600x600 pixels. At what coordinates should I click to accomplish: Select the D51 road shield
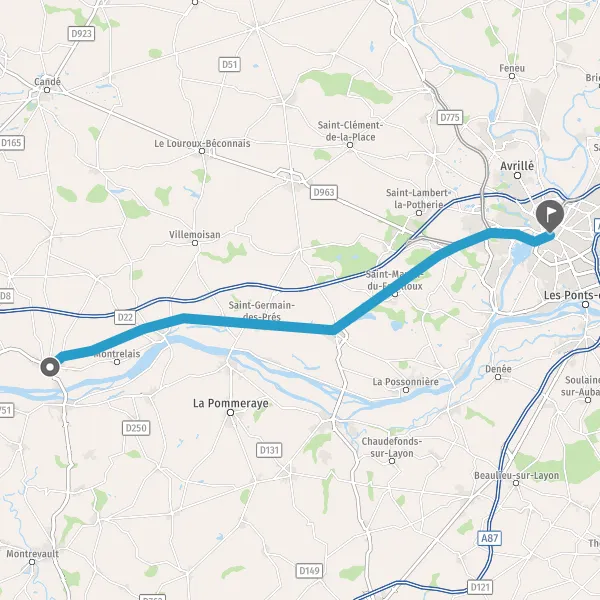[x=230, y=64]
